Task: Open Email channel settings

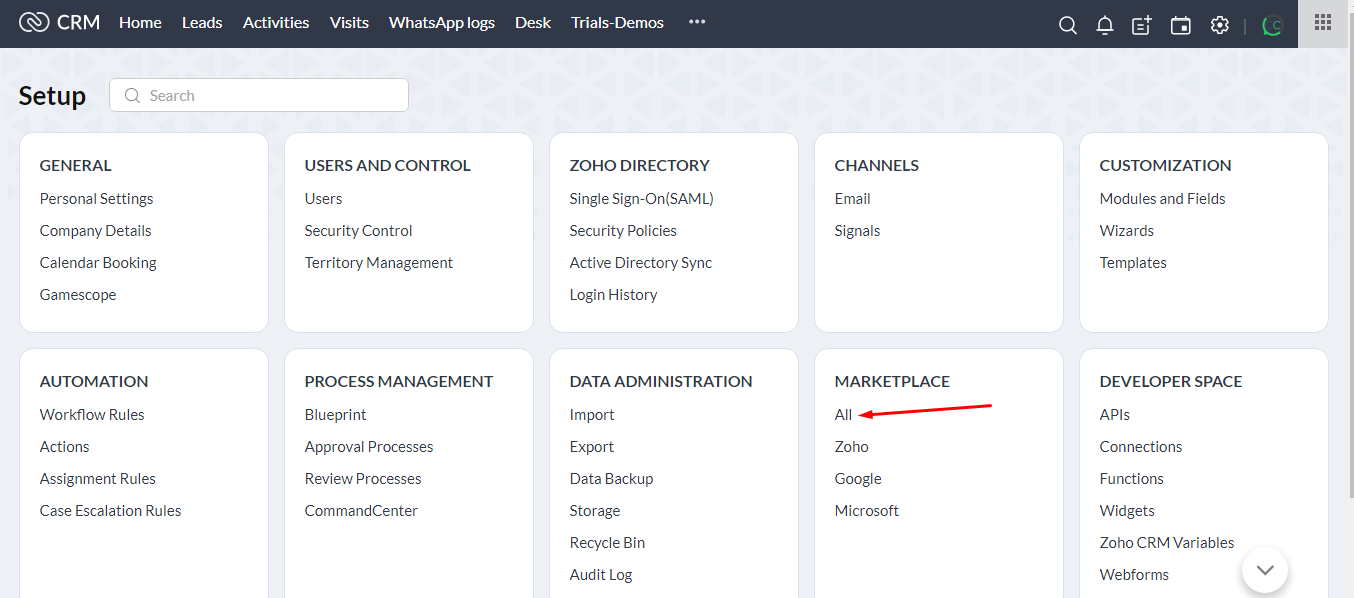Action: tap(853, 199)
